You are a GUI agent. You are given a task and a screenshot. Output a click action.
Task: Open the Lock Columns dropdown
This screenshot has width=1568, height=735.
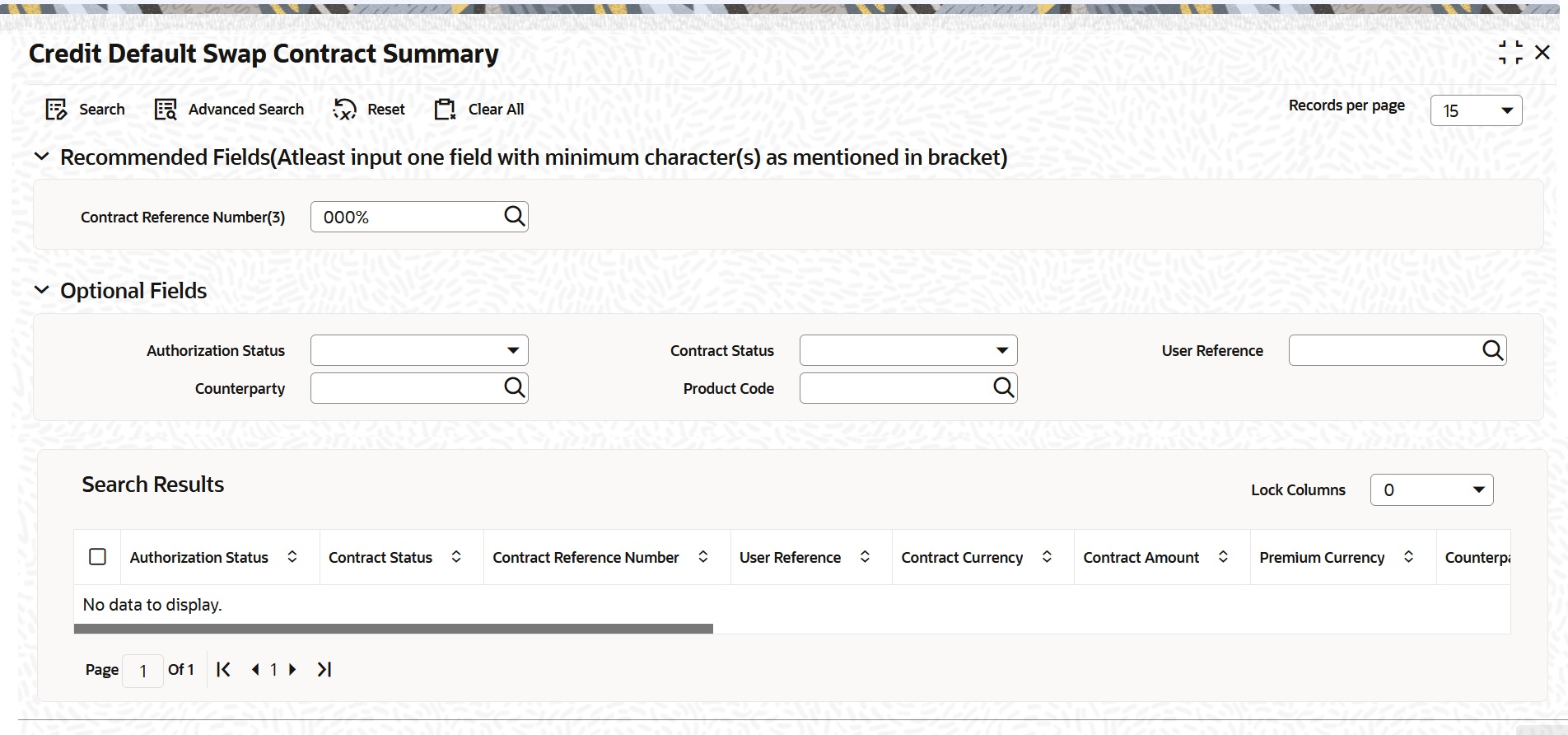click(x=1431, y=490)
